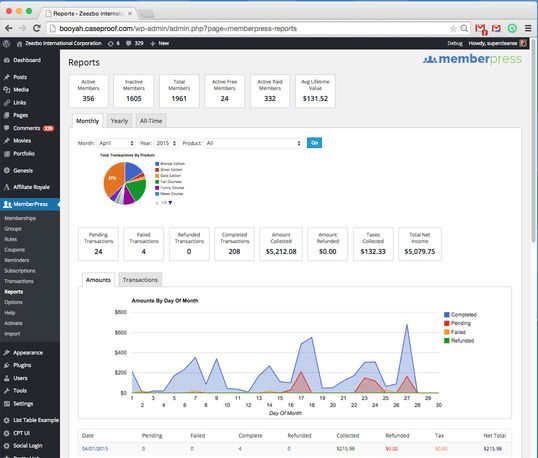
Task: Bookmark the page with star icon
Action: point(453,28)
